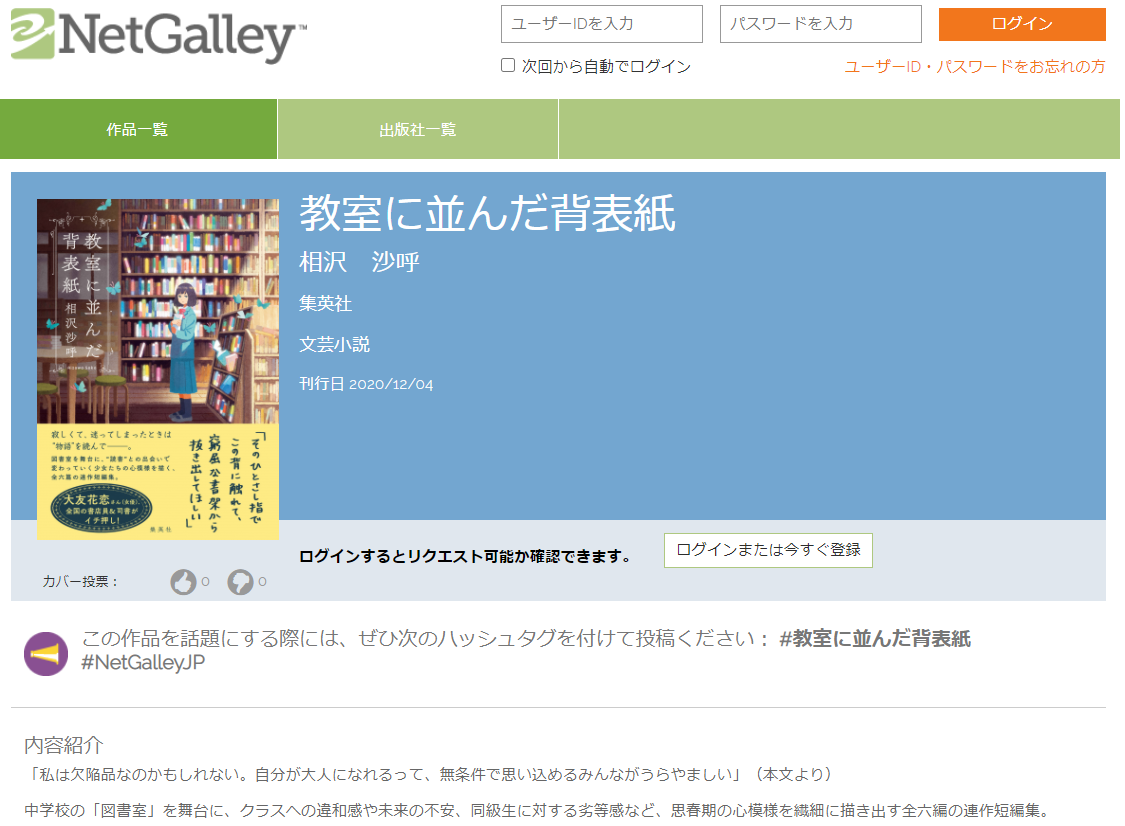Toggle 次回から自動でログイン checkbox

(508, 65)
